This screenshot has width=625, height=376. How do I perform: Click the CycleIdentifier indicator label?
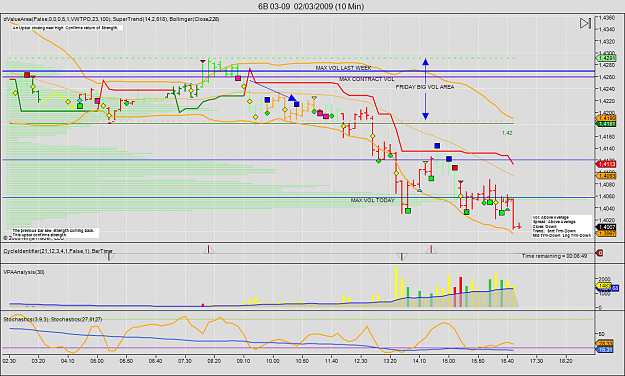click(58, 251)
